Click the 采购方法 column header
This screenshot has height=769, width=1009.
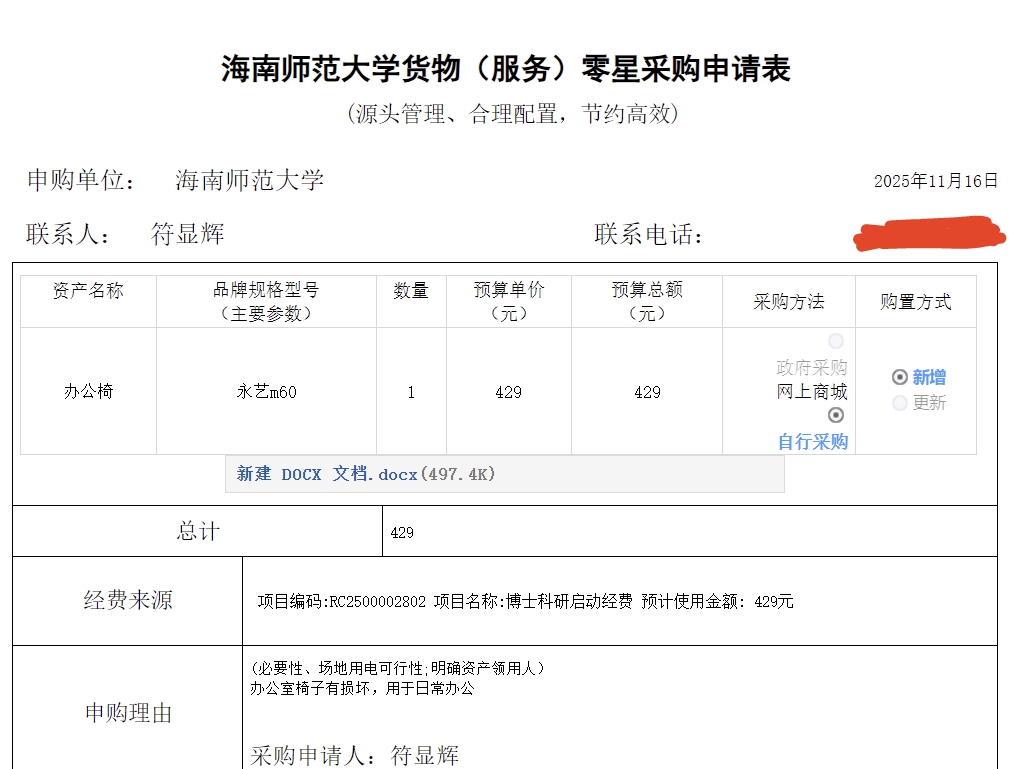(788, 302)
